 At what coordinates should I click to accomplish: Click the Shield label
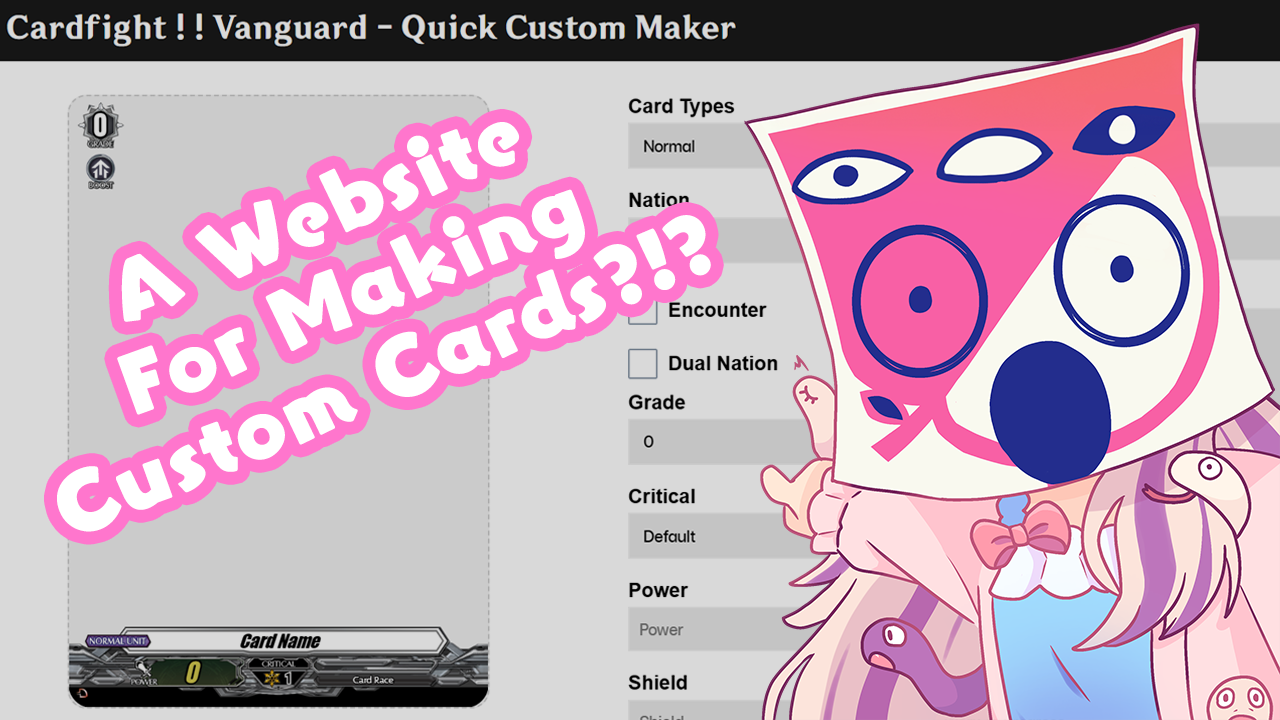pyautogui.click(x=658, y=683)
